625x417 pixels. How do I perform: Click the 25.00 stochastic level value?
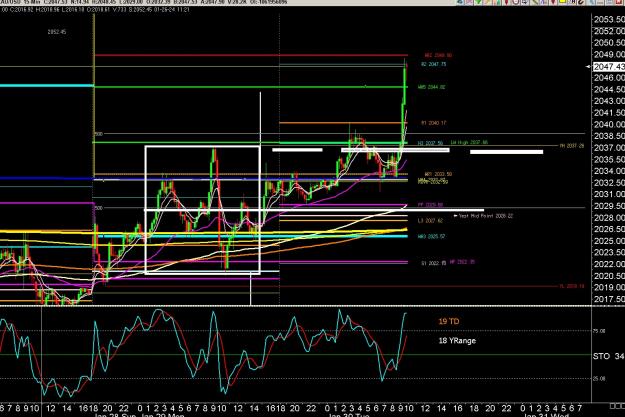[x=599, y=378]
